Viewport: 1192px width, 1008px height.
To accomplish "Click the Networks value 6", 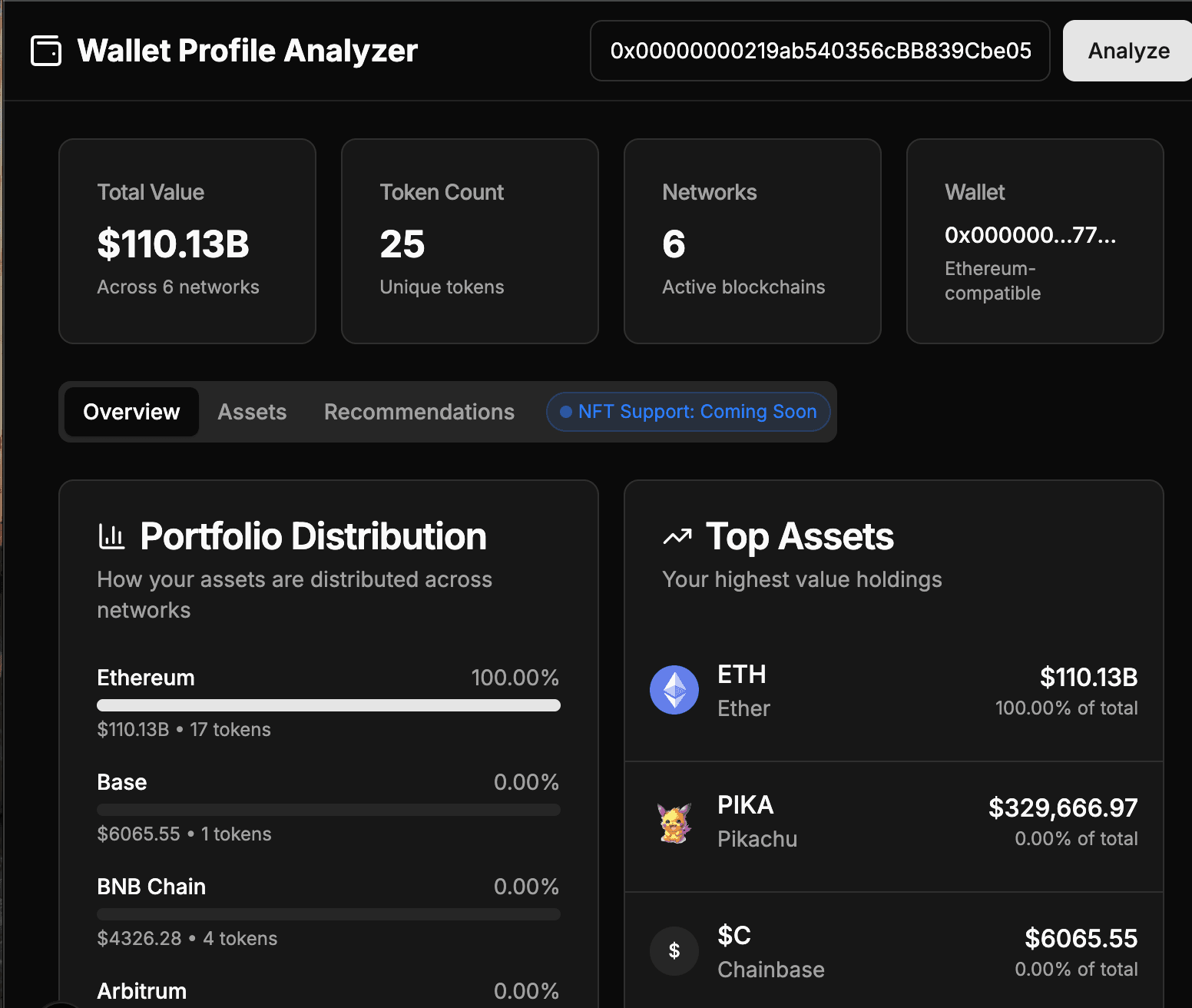I will 674,244.
